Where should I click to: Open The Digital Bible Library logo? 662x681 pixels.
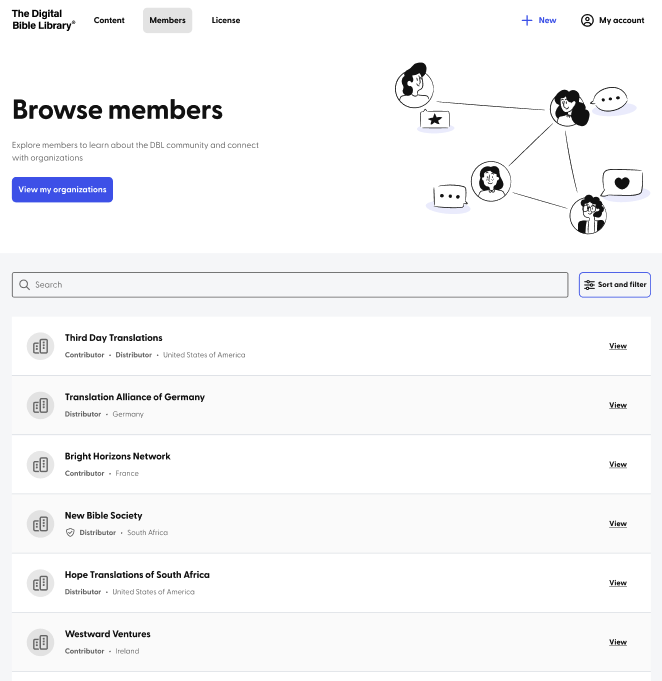[43, 20]
